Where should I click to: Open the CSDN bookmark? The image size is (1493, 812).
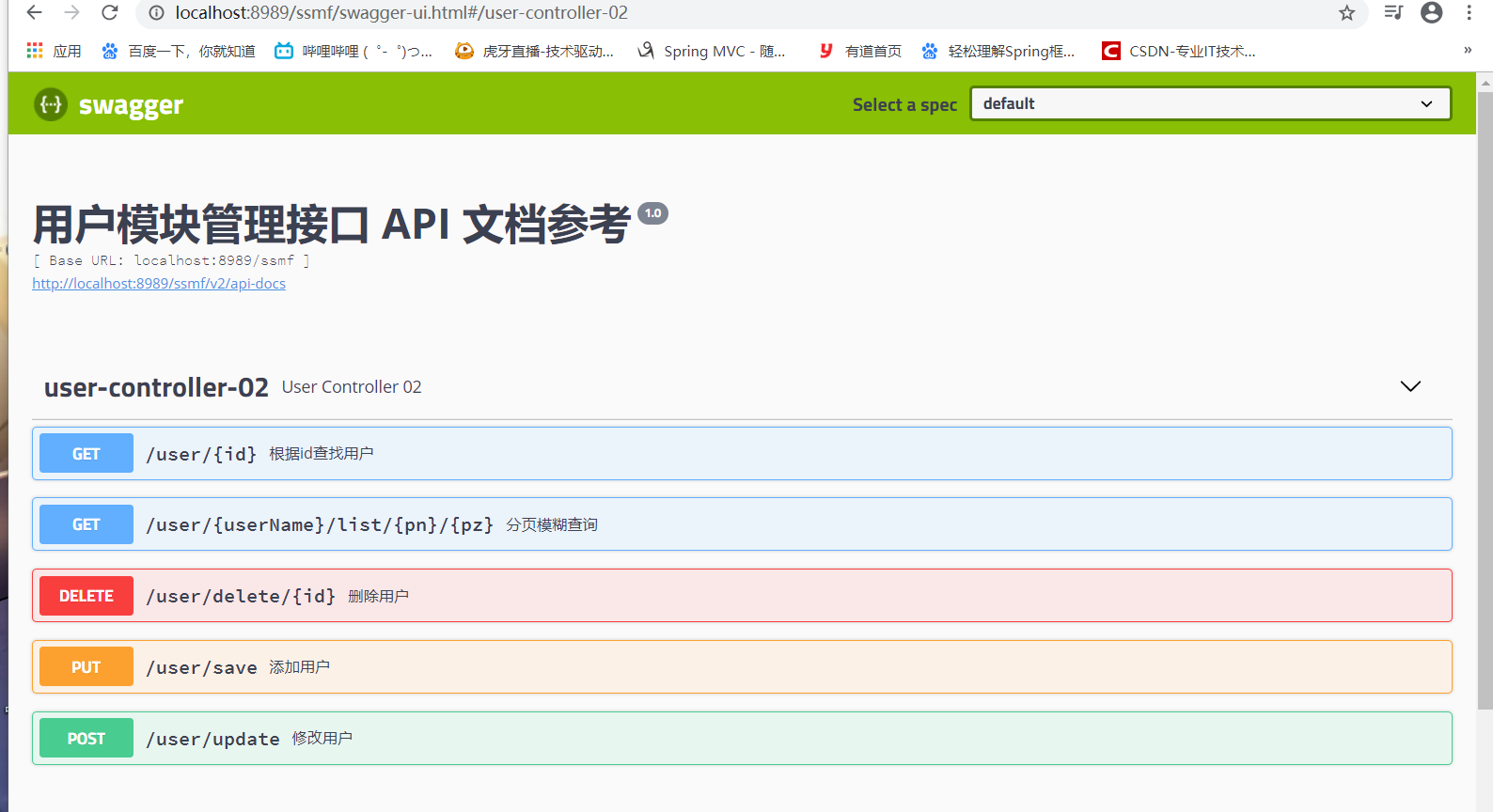point(1179,51)
